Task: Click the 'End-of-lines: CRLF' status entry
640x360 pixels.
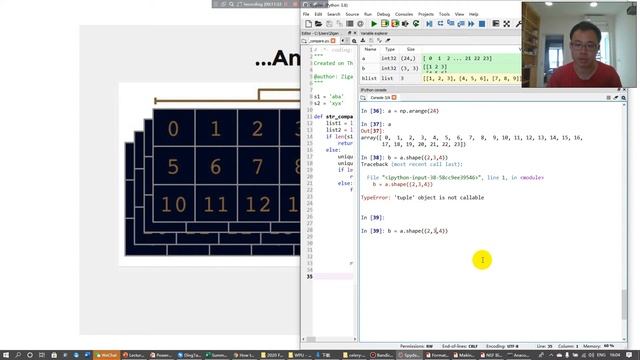Action: coord(460,346)
